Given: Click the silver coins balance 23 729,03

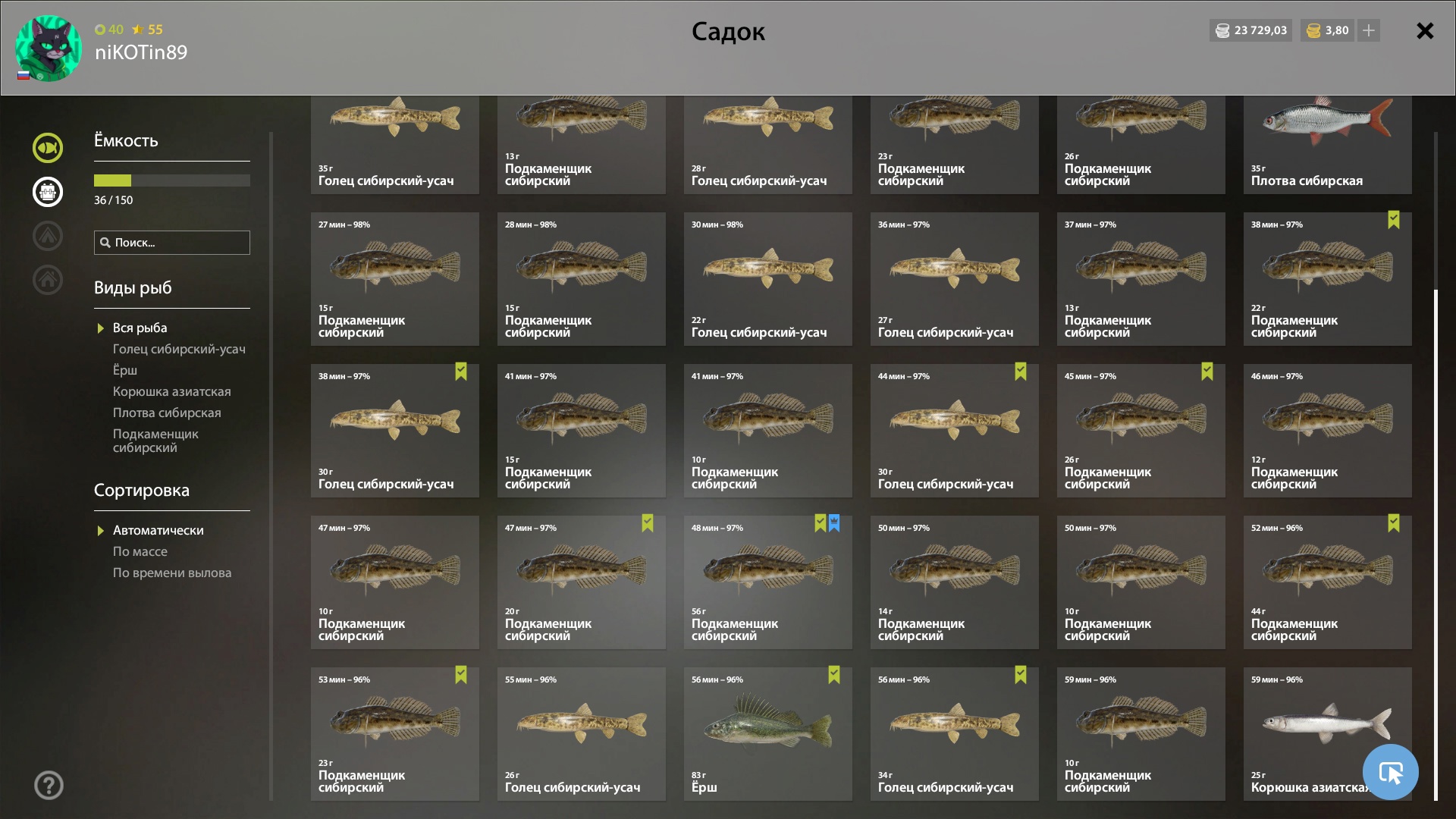Looking at the screenshot, I should point(1250,30).
